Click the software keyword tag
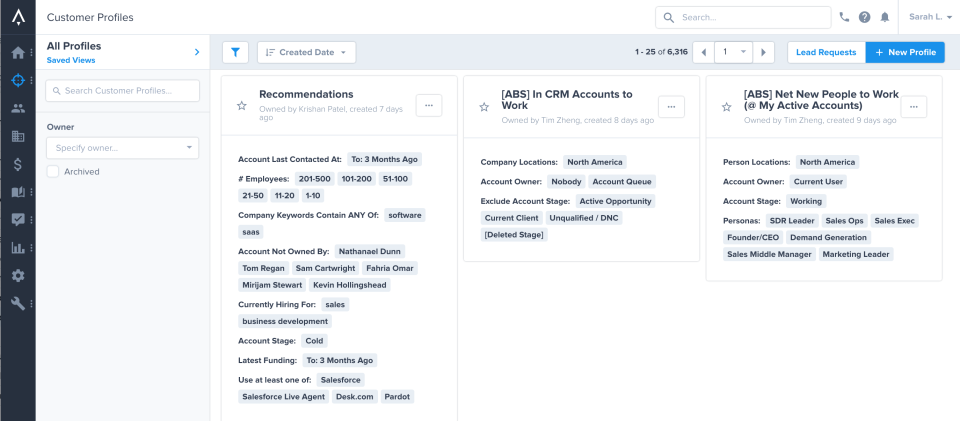 point(404,215)
